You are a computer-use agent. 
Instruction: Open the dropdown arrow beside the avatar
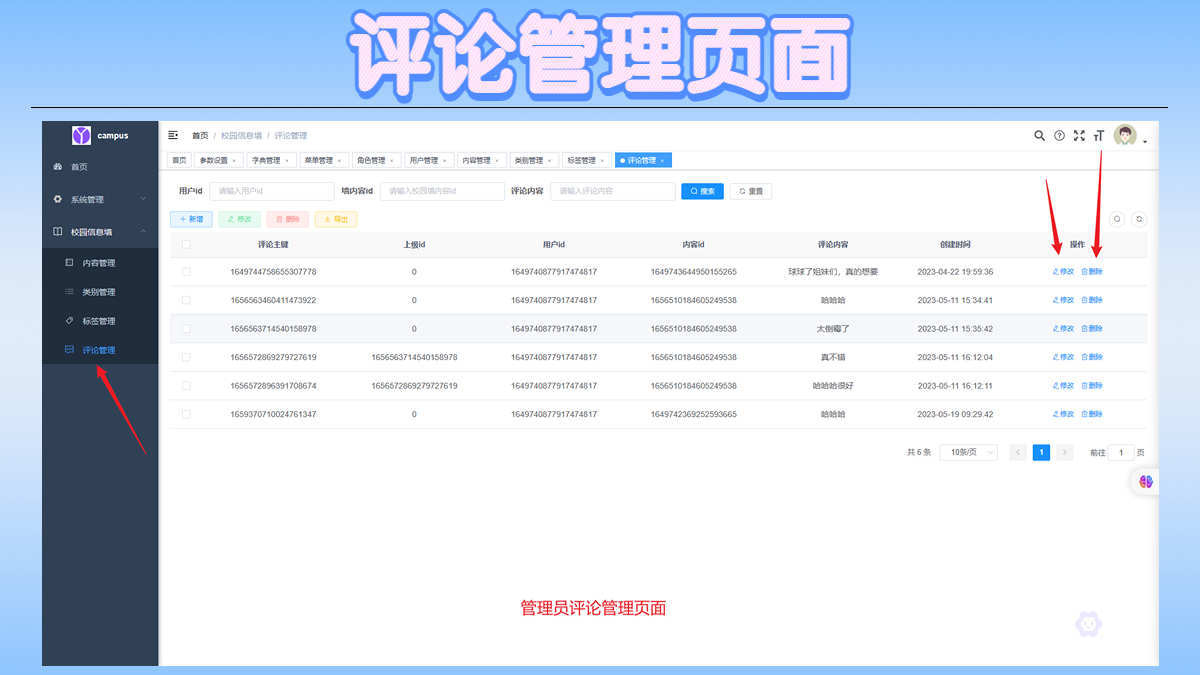point(1145,142)
